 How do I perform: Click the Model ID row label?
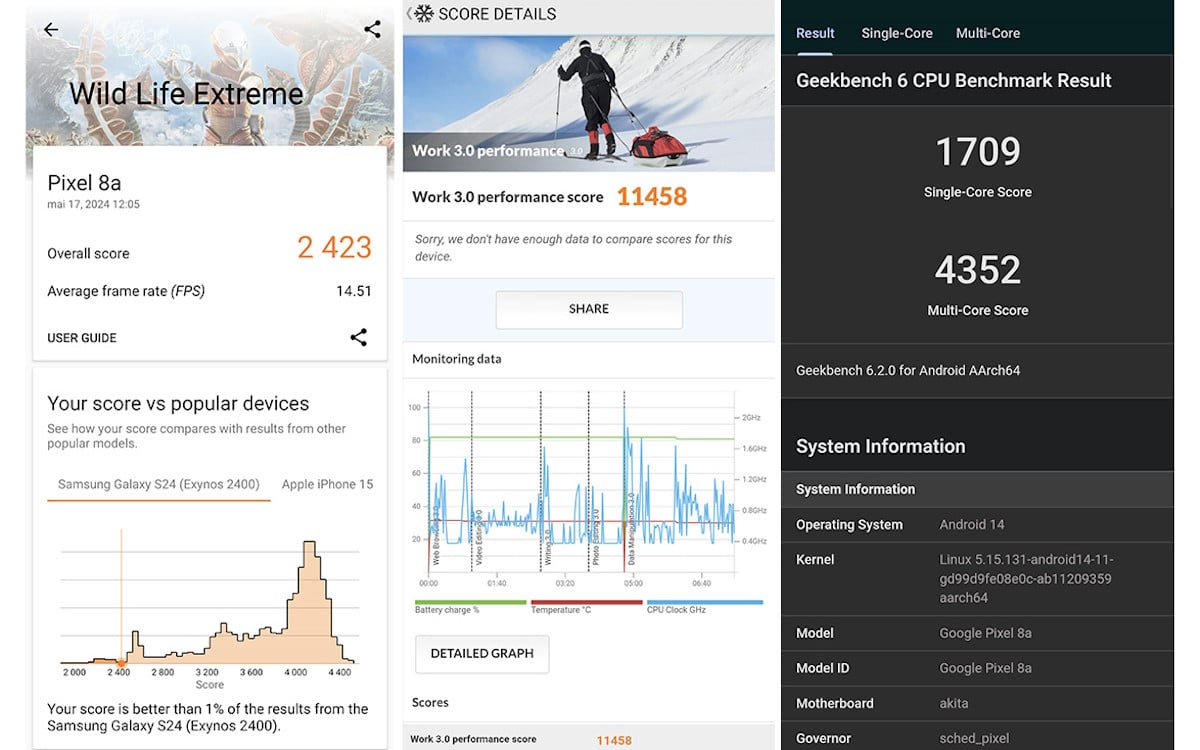coord(823,668)
